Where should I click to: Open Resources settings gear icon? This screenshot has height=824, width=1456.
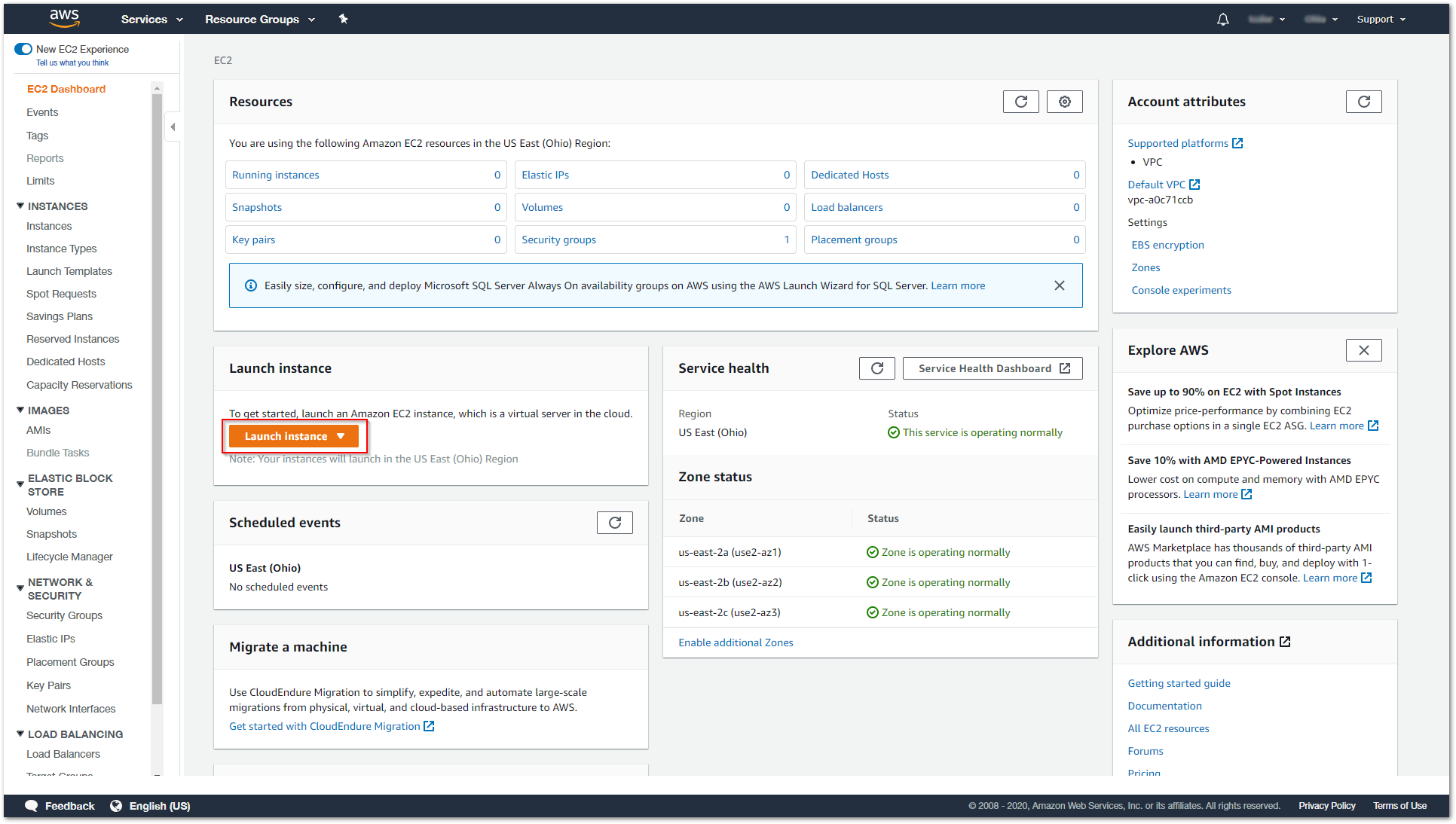tap(1064, 102)
